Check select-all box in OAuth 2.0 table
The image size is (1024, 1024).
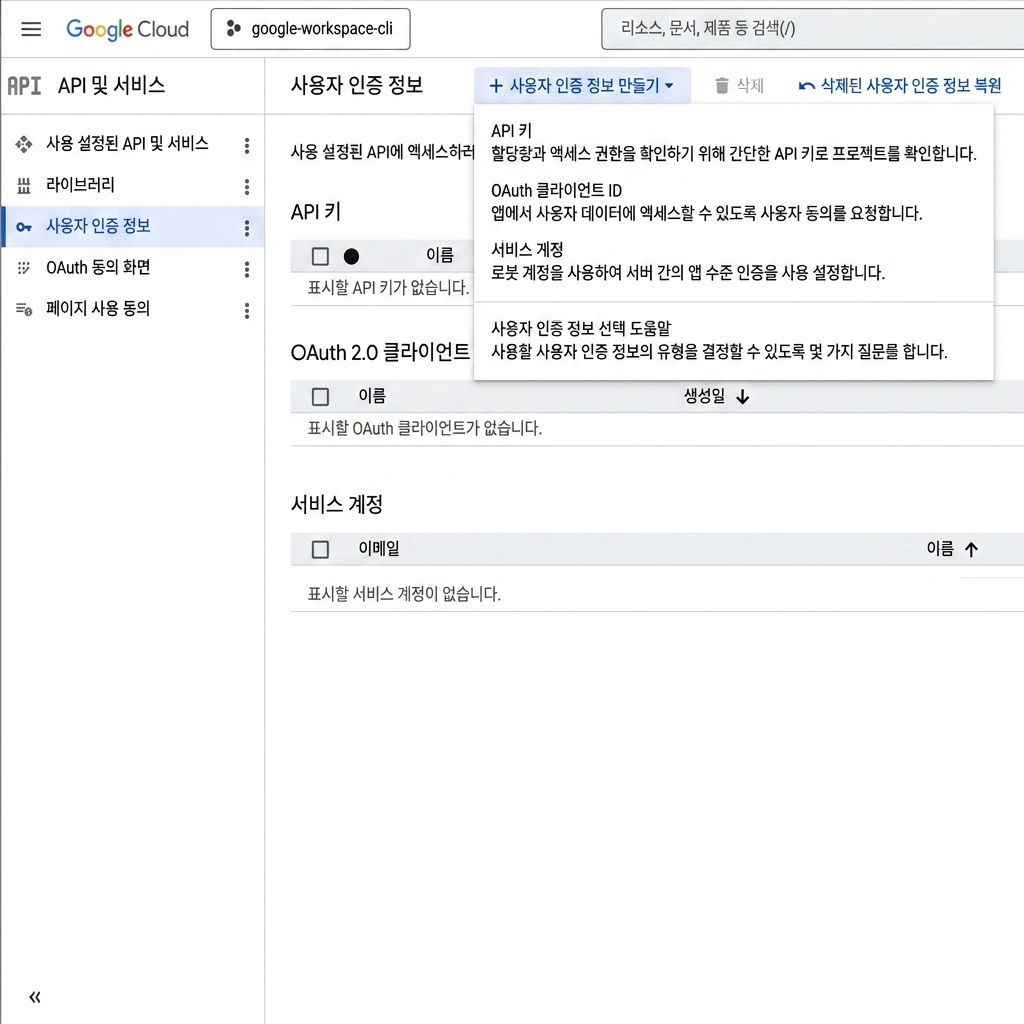320,396
